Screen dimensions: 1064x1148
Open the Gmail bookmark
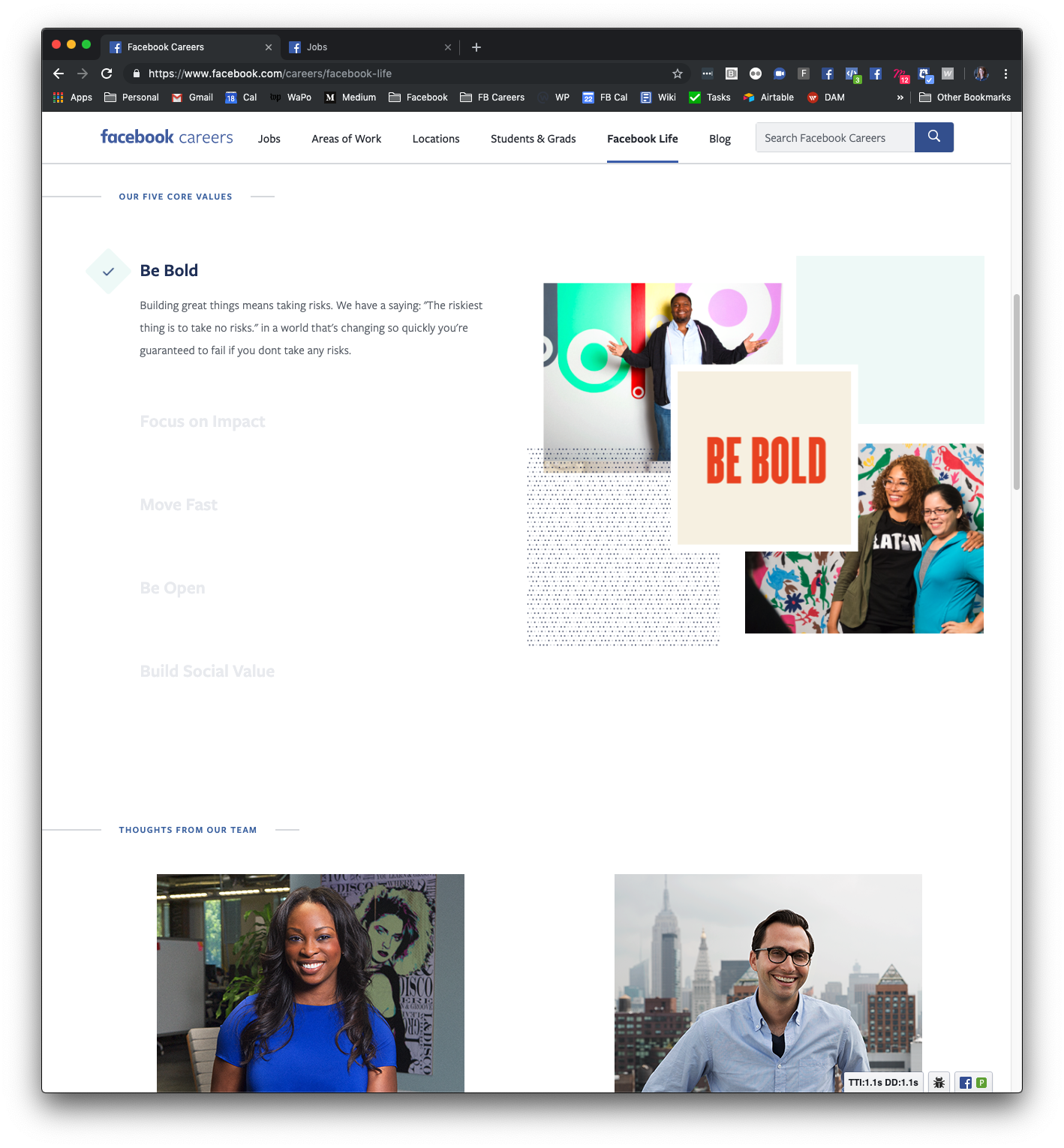(x=193, y=98)
